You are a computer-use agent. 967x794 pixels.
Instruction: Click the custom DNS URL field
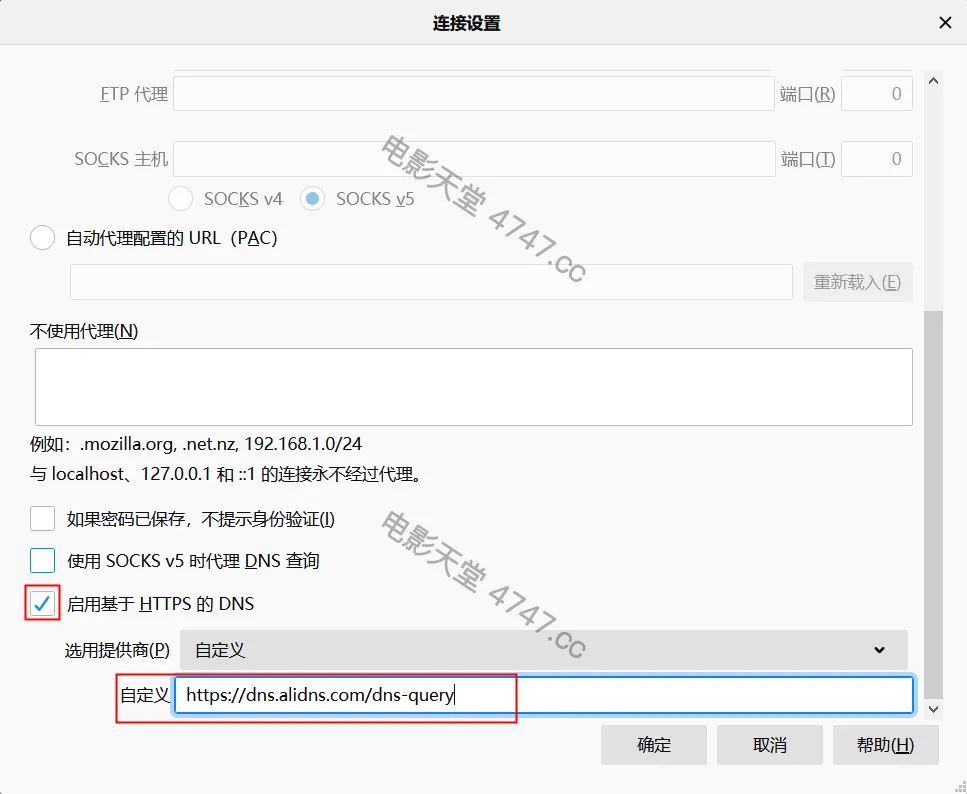543,695
